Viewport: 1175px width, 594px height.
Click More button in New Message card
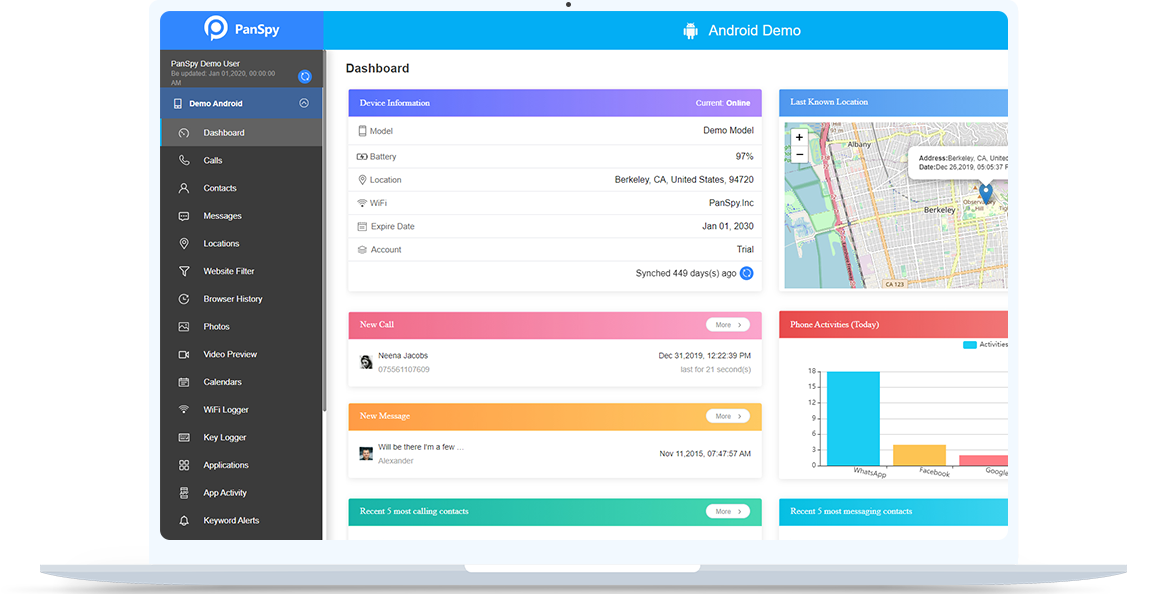click(x=728, y=416)
